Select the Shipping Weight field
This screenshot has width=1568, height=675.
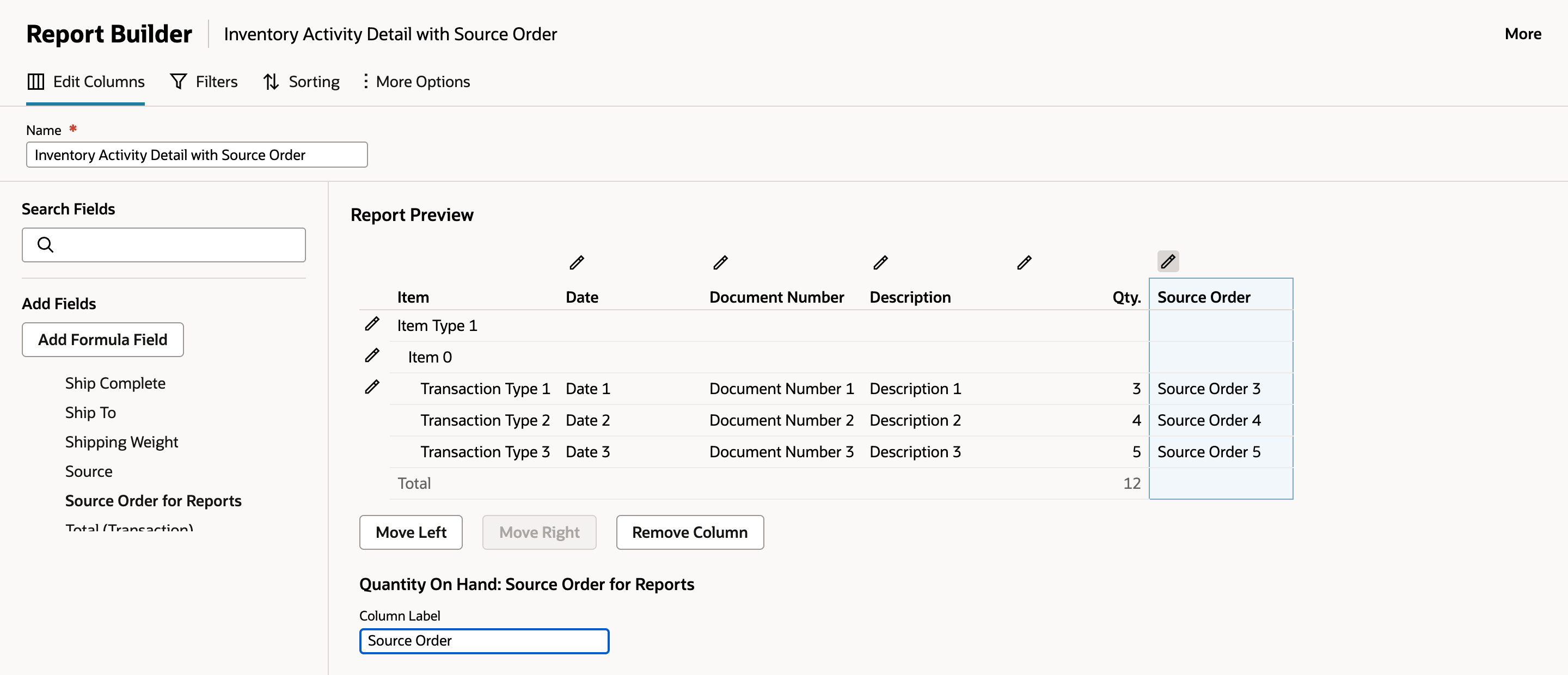click(121, 442)
